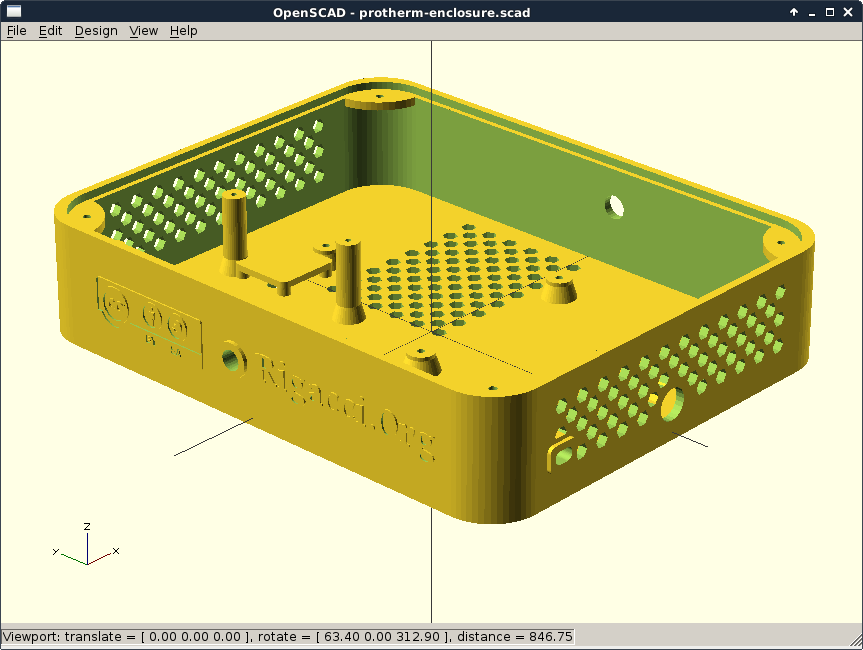Maximize the OpenSCAD window

coord(830,12)
